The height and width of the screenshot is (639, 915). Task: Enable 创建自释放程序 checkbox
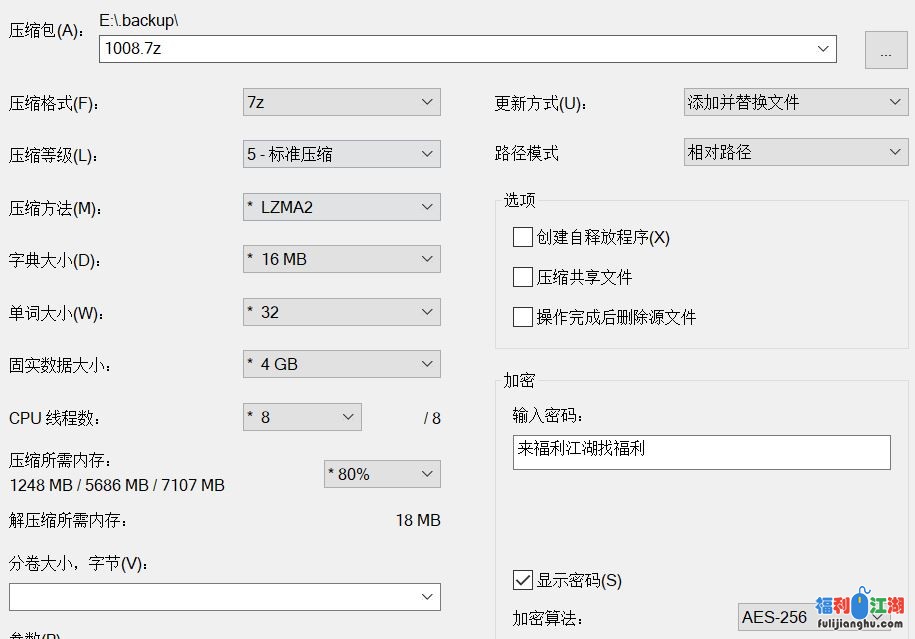pyautogui.click(x=523, y=237)
